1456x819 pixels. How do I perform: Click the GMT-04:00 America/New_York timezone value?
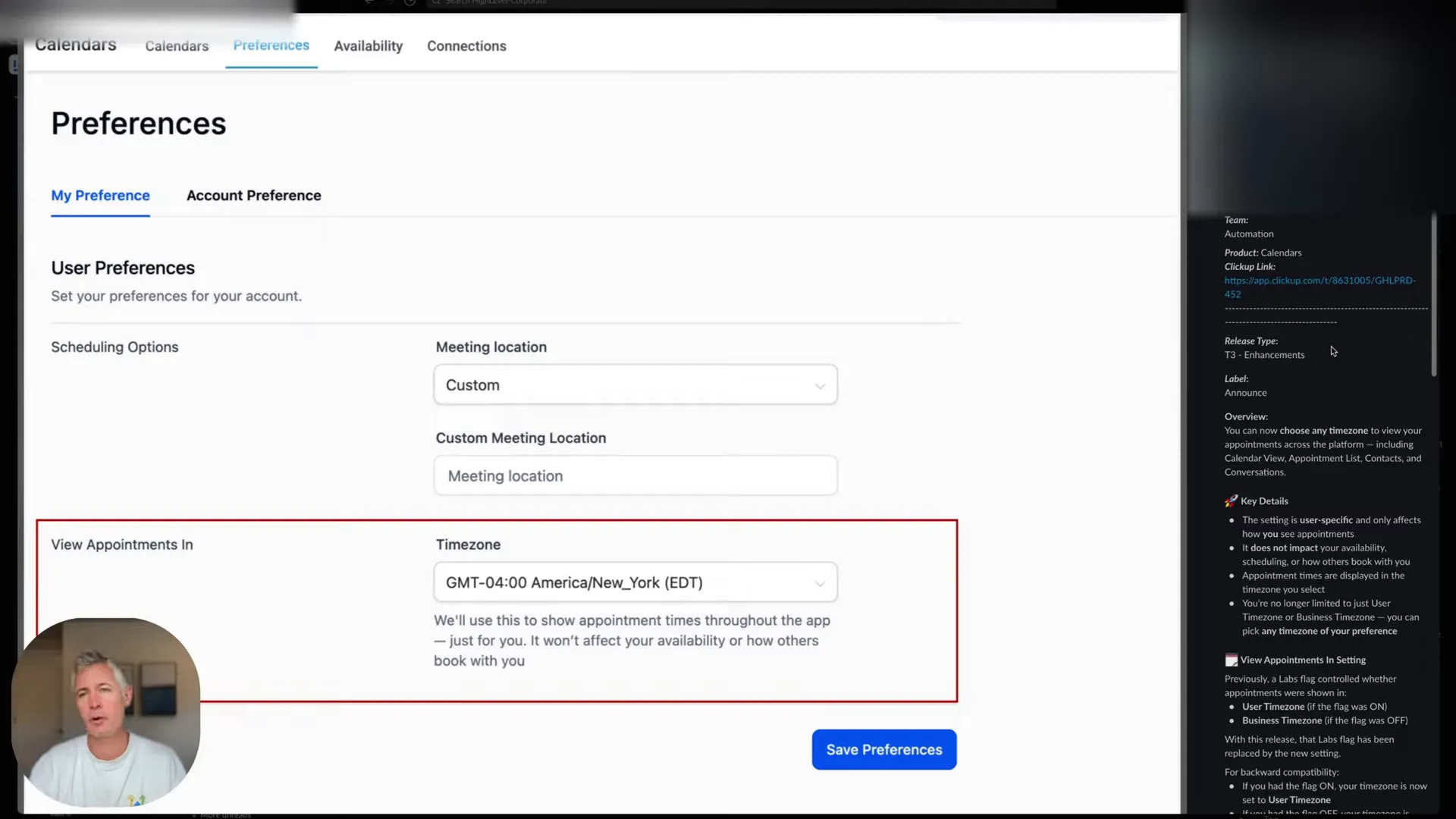574,582
